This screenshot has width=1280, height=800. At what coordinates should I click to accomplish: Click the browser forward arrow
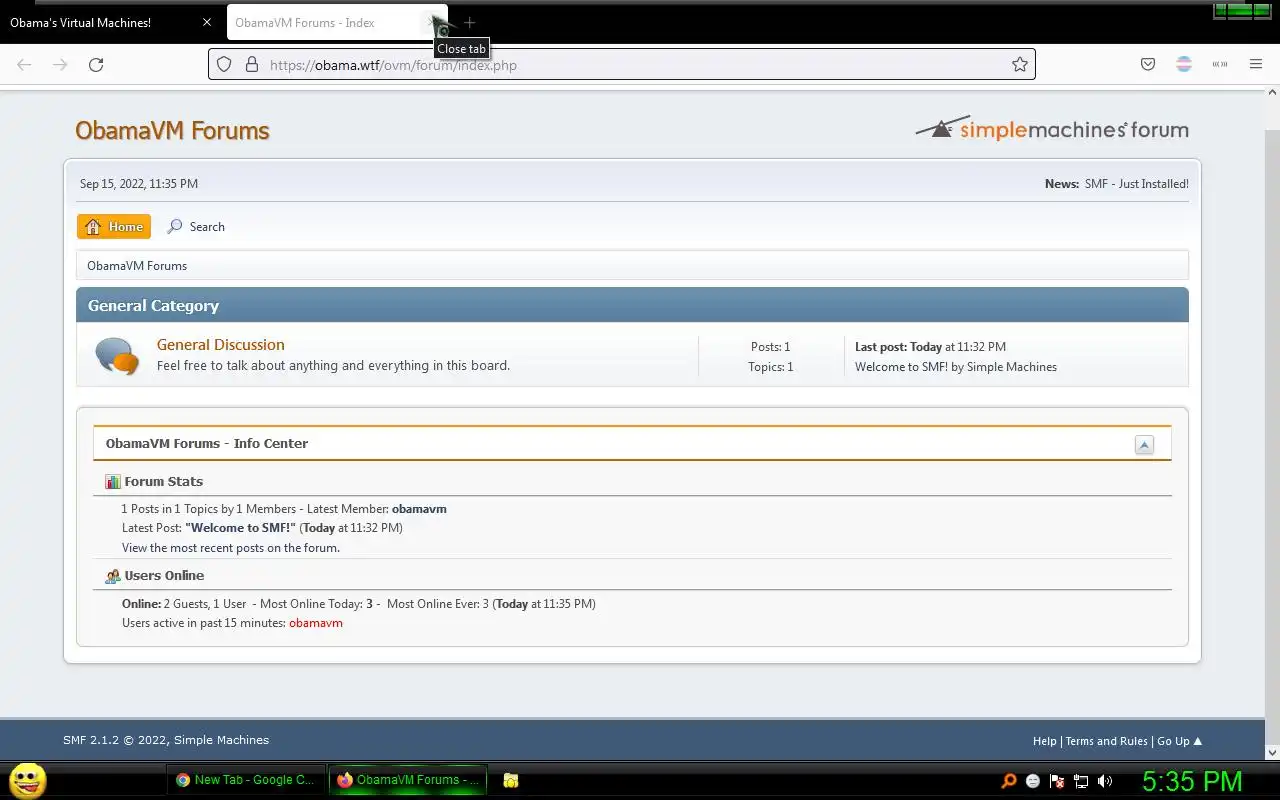(x=60, y=65)
